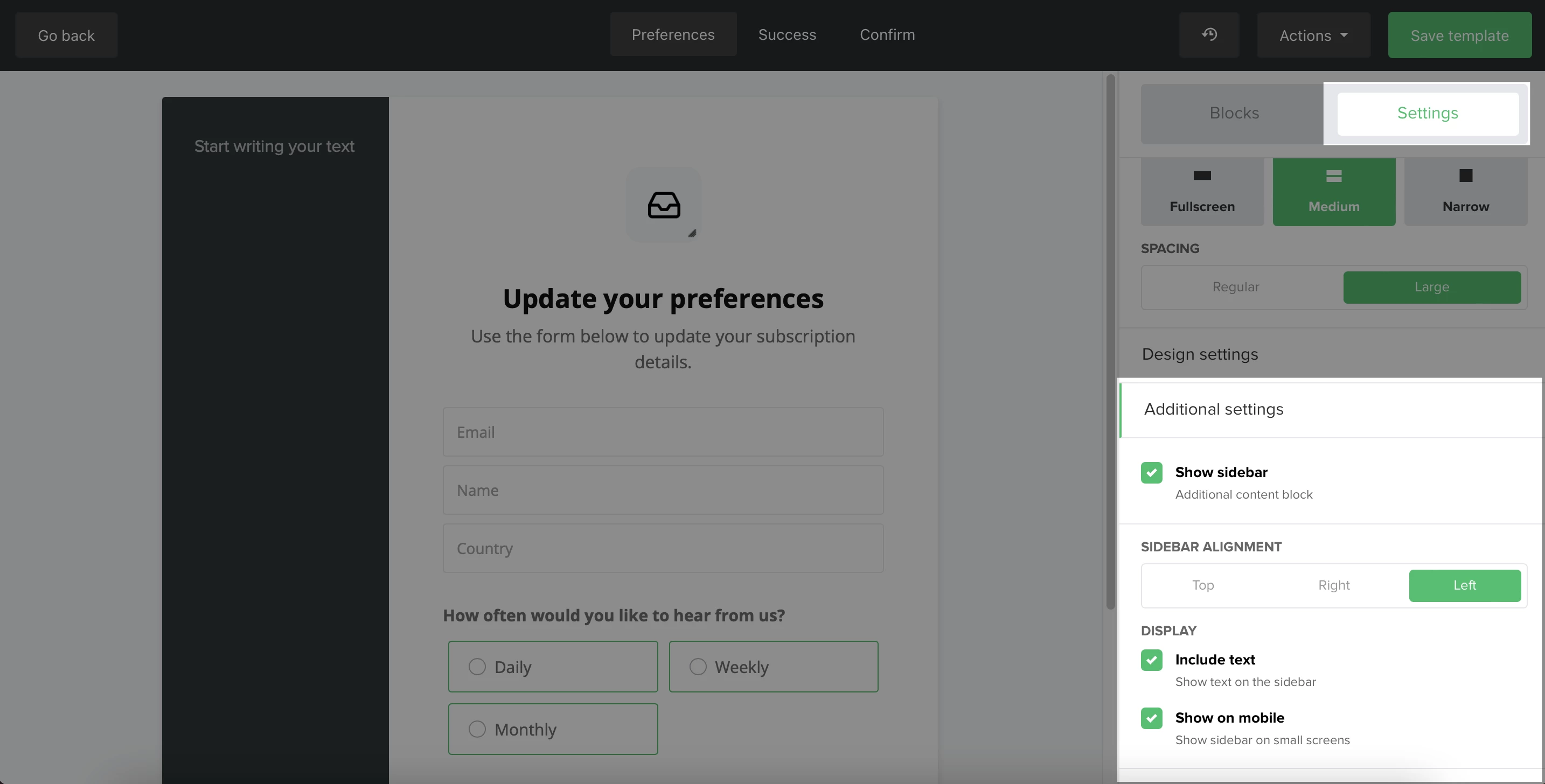This screenshot has height=784, width=1545.
Task: Set sidebar alignment to Right
Action: (1333, 586)
